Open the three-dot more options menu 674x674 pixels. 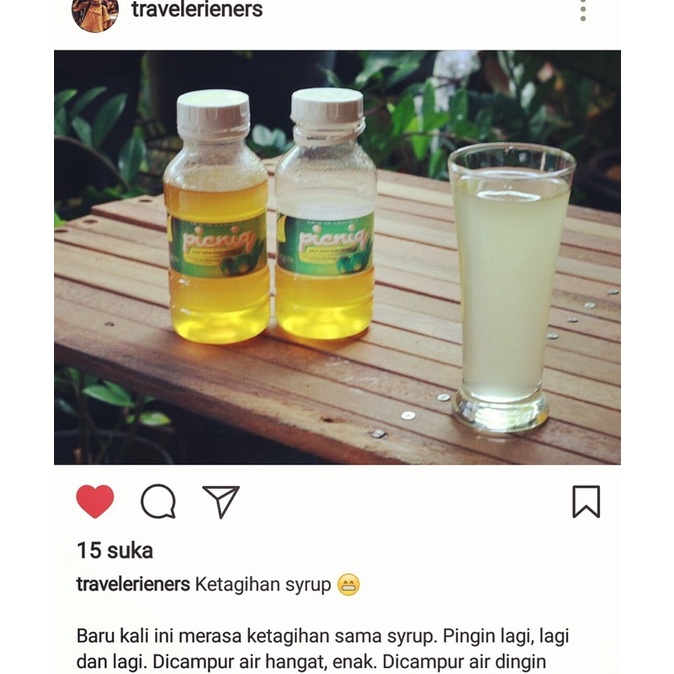[583, 10]
